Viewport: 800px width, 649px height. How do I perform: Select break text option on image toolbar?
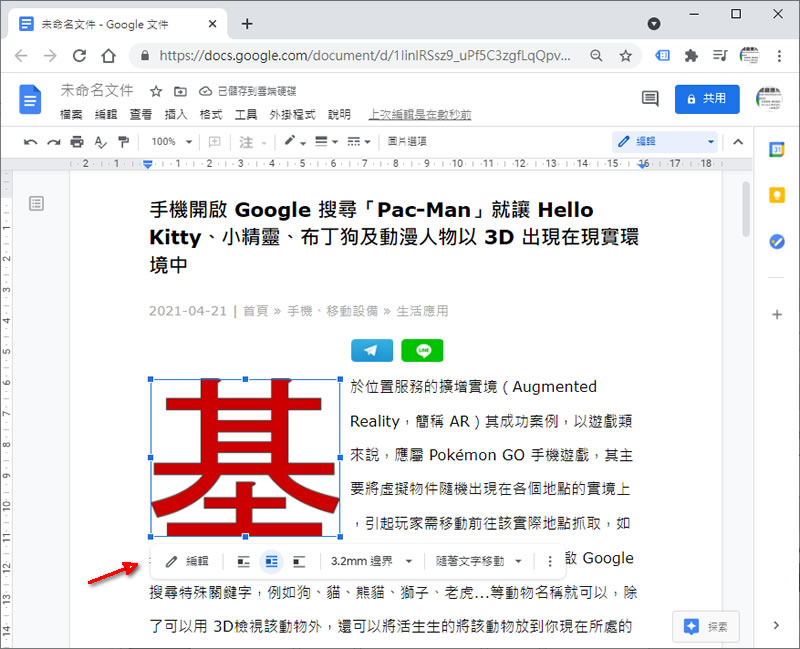pos(299,562)
